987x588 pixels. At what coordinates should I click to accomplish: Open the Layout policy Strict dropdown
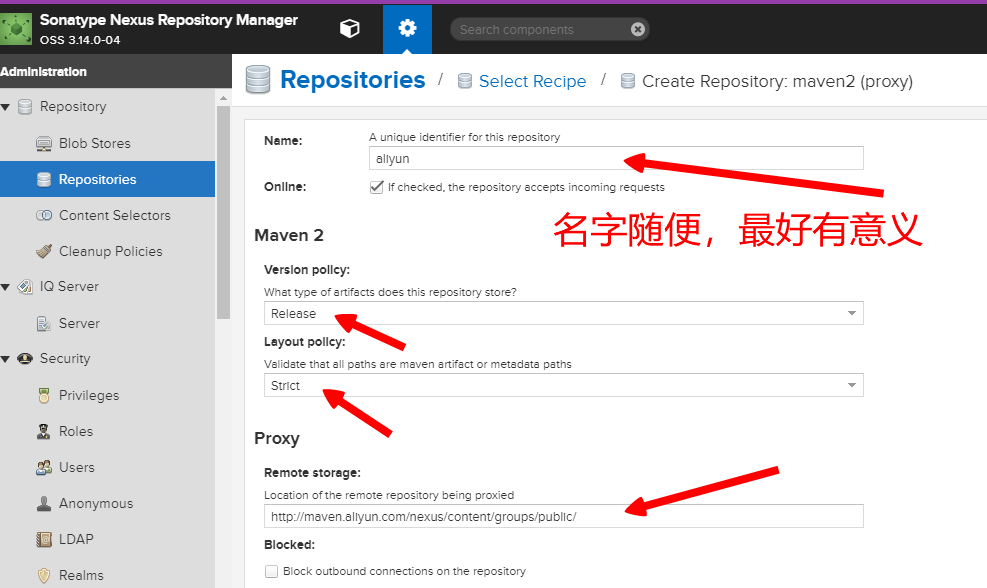pyautogui.click(x=563, y=385)
